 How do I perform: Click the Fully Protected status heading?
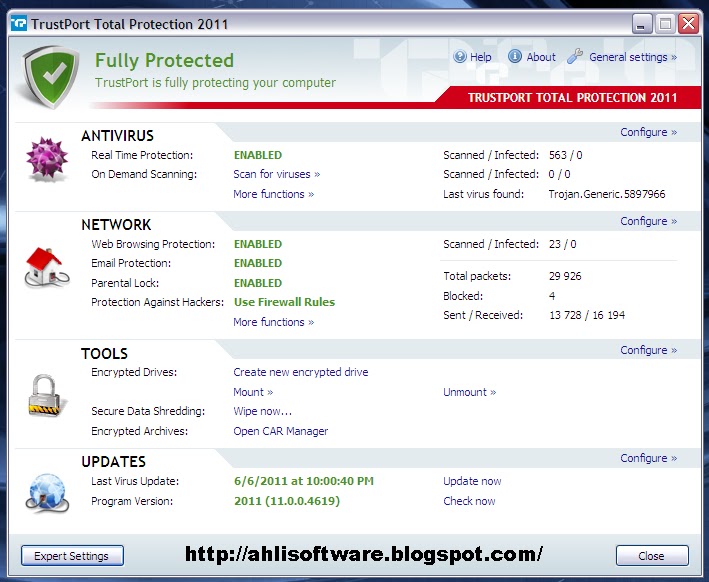(x=164, y=61)
